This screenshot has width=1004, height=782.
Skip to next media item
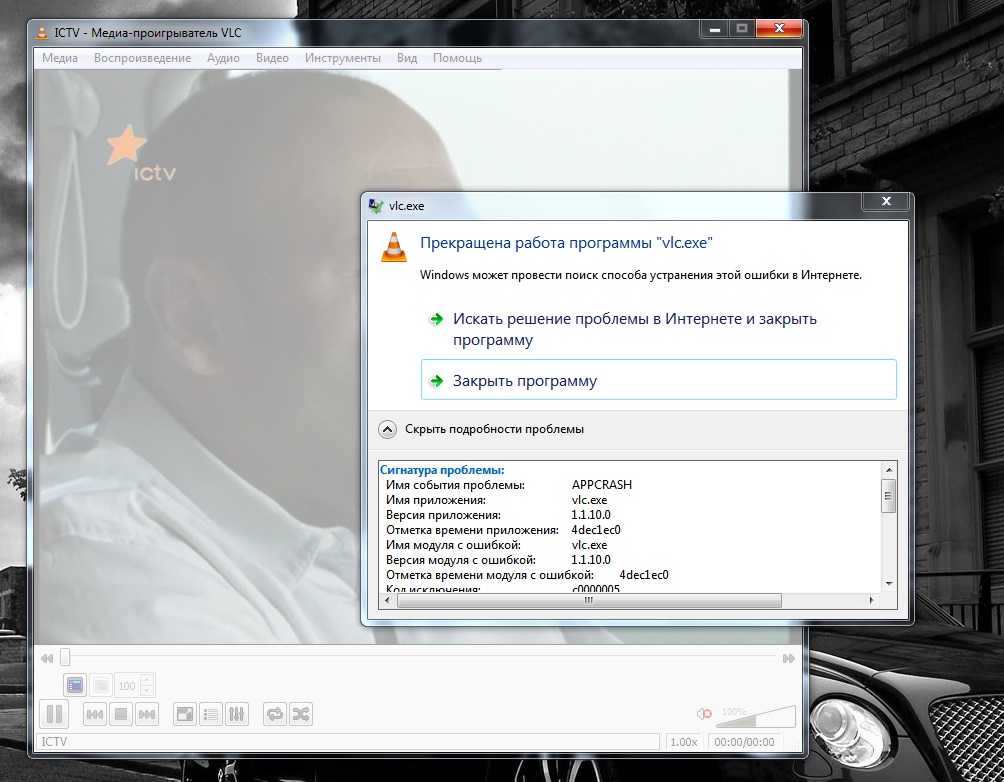click(147, 714)
